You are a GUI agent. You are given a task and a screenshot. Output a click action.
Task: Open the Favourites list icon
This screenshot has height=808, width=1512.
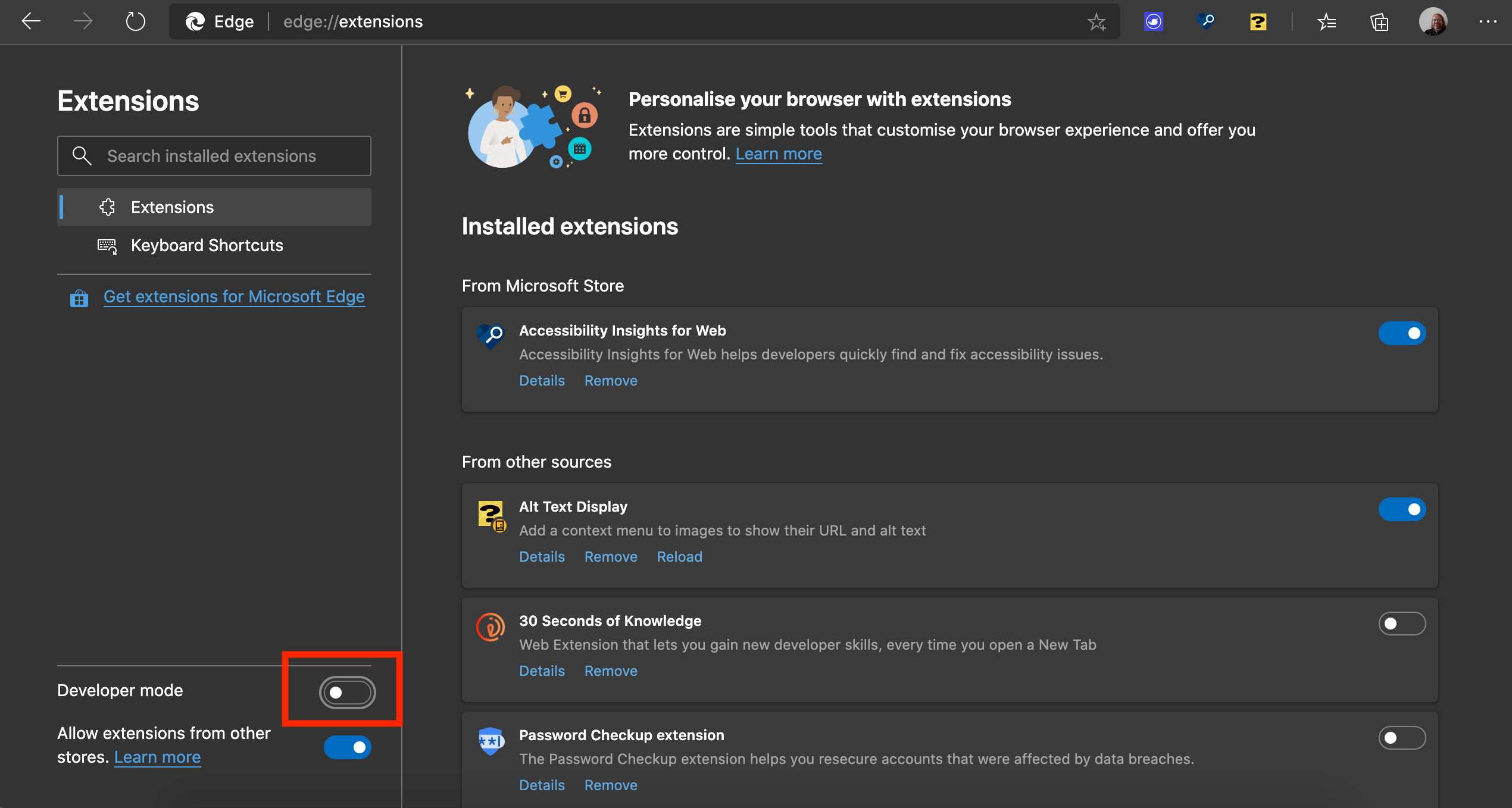click(1327, 22)
